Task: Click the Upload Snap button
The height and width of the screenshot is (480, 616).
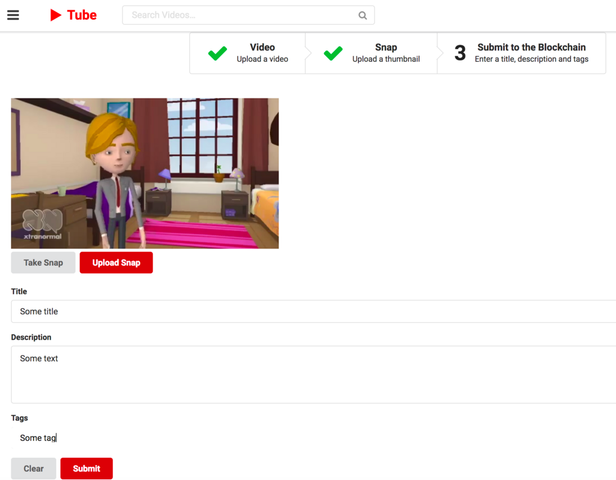Action: tap(116, 262)
